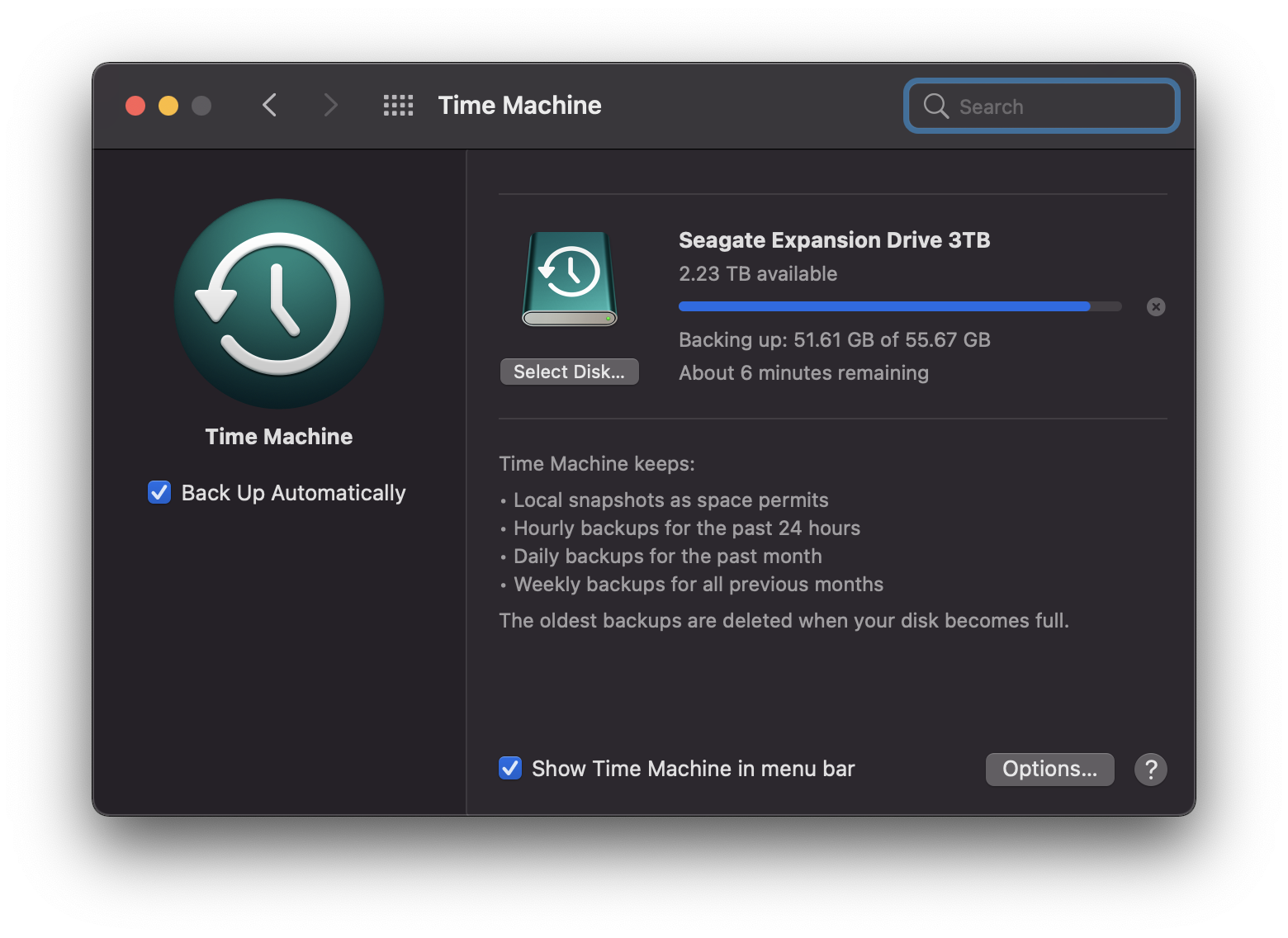1288x938 pixels.
Task: Minimize the Time Machine window
Action: pos(168,106)
